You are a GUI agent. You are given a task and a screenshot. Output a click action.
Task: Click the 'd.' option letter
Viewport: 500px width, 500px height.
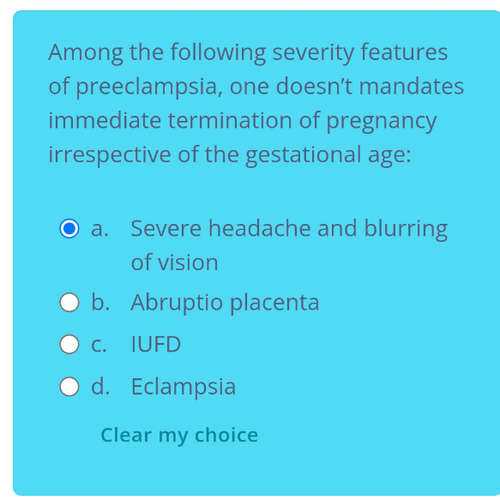point(100,386)
